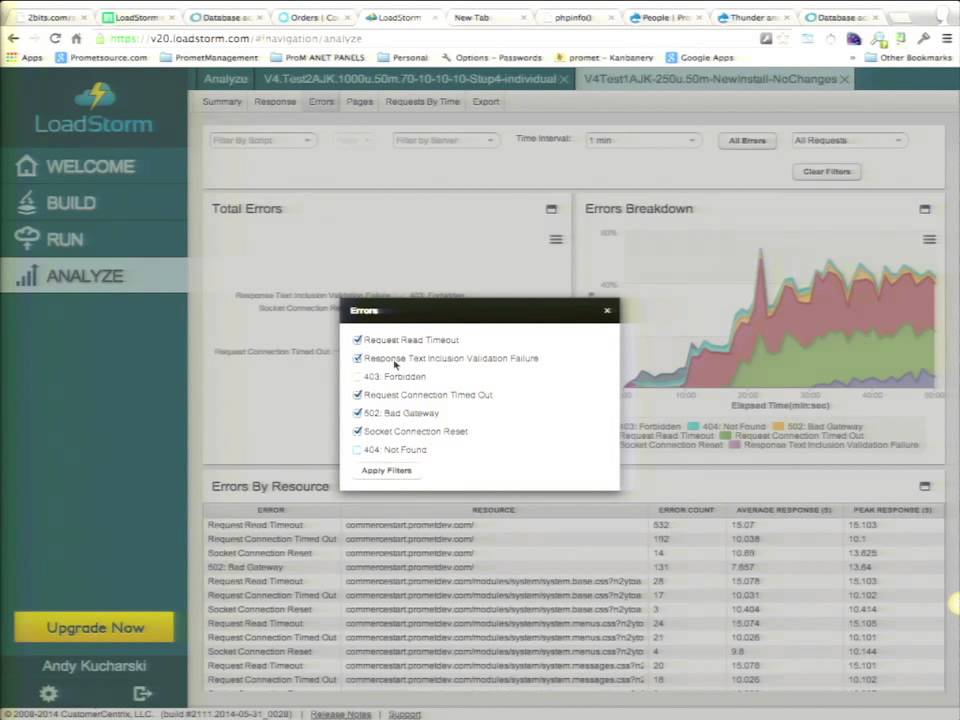
Task: Open the Other Bookmarks folder
Action: pos(909,58)
